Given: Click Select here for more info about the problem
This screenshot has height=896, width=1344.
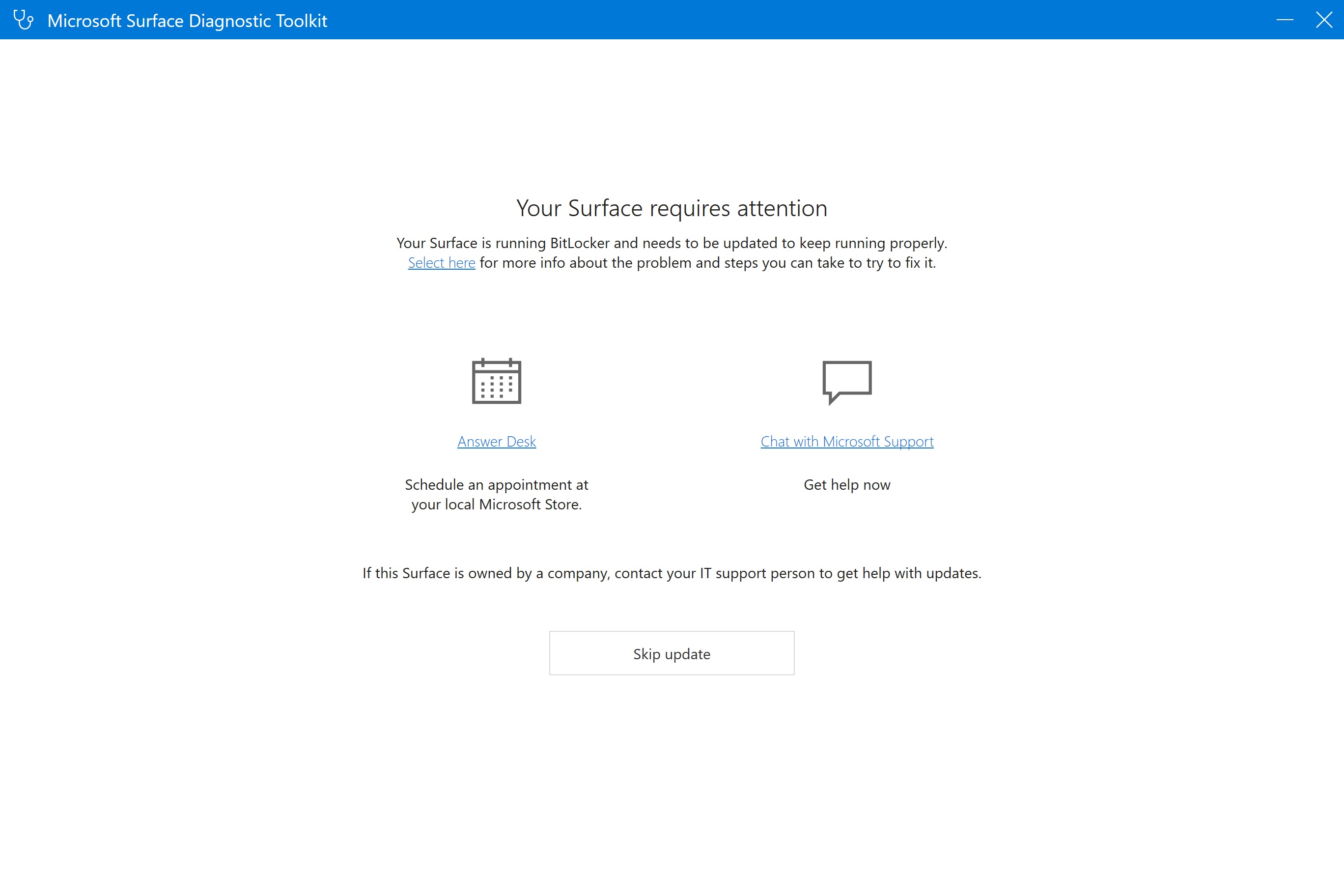Looking at the screenshot, I should coord(441,263).
